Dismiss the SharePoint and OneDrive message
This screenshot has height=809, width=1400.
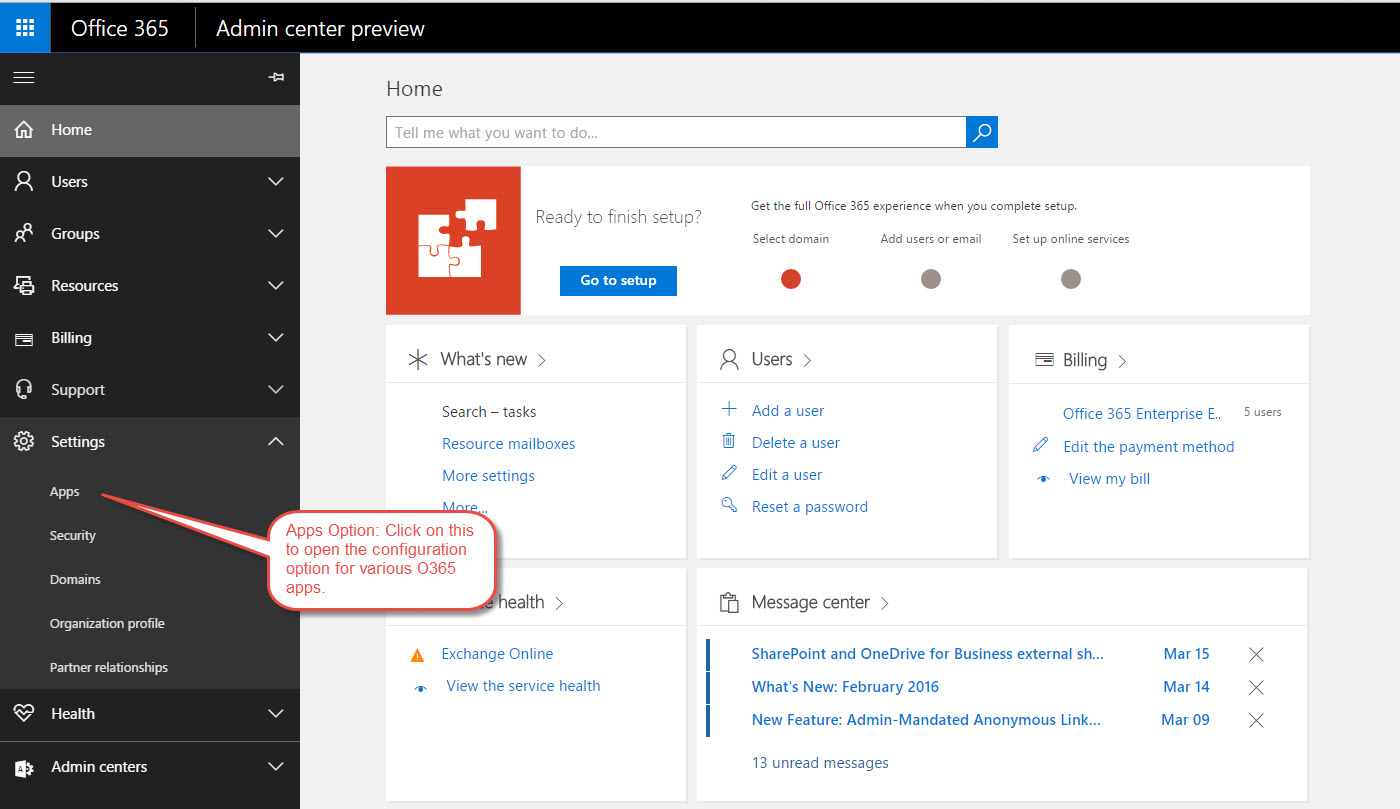[x=1257, y=654]
